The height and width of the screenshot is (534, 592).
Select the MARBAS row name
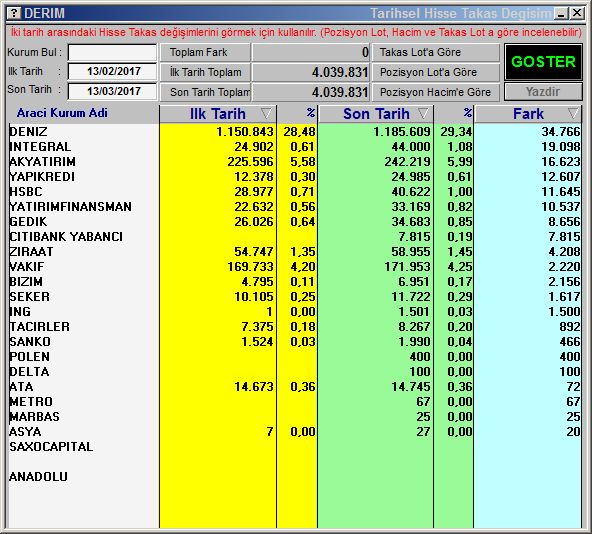click(x=35, y=417)
